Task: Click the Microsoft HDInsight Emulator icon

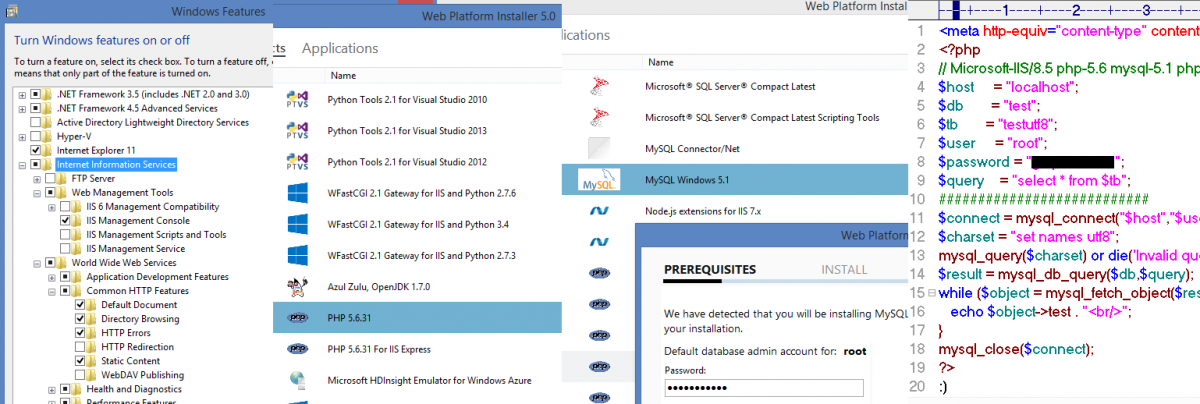Action: coord(297,380)
